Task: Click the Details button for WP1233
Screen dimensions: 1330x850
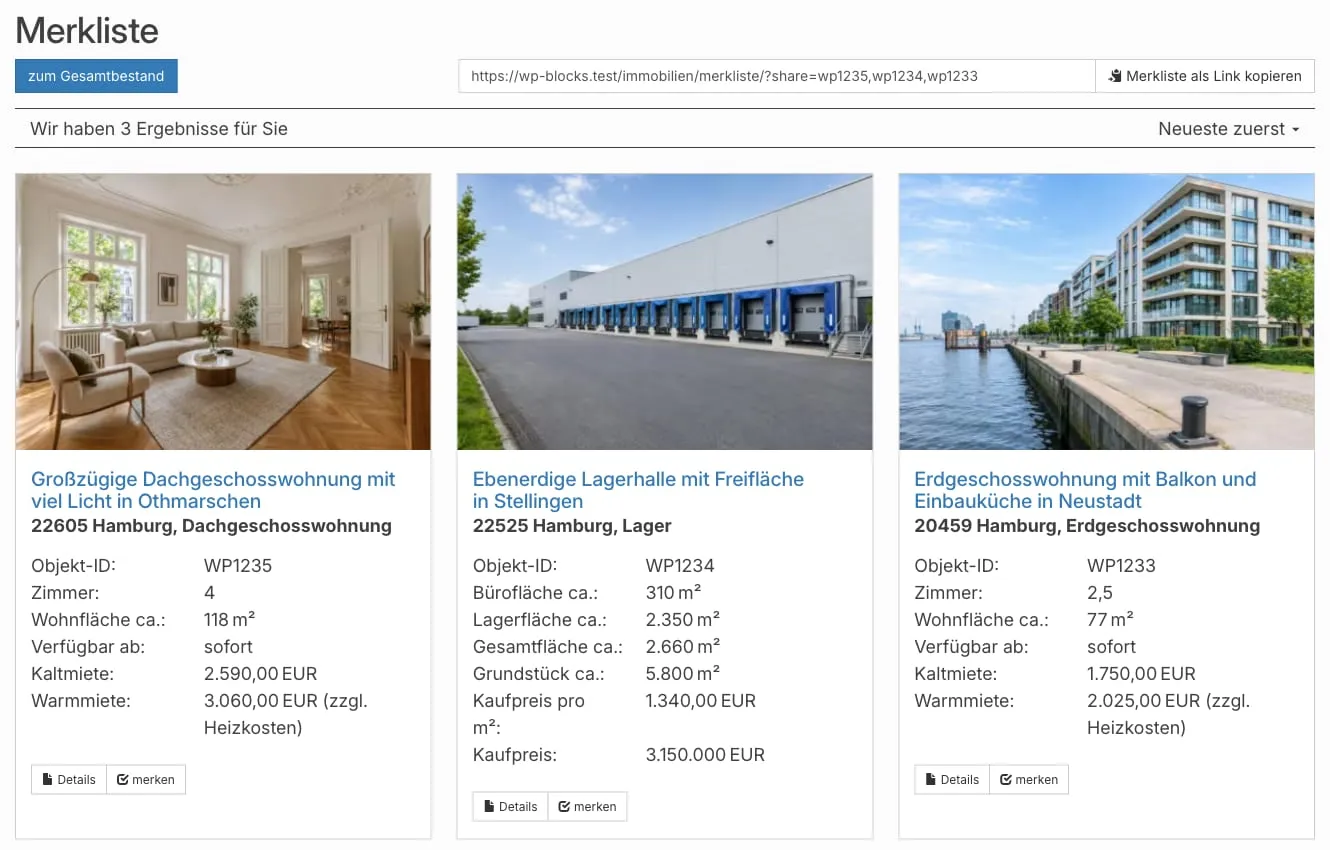Action: tap(952, 780)
